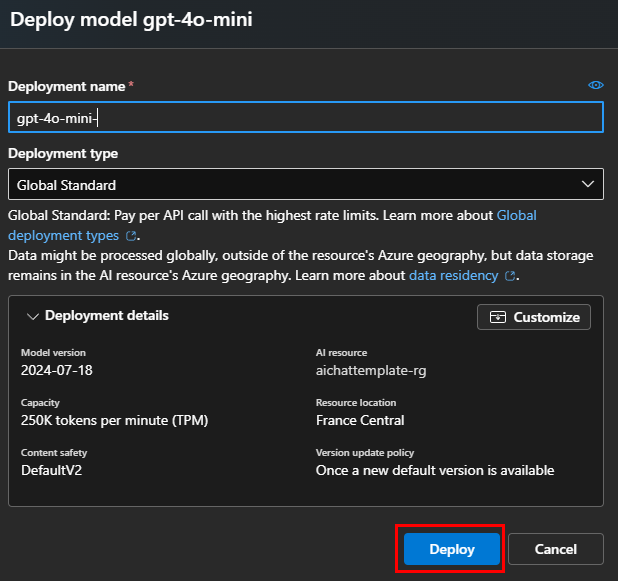618x581 pixels.
Task: Click the aichattemplate-rg AI resource name
Action: 371,371
